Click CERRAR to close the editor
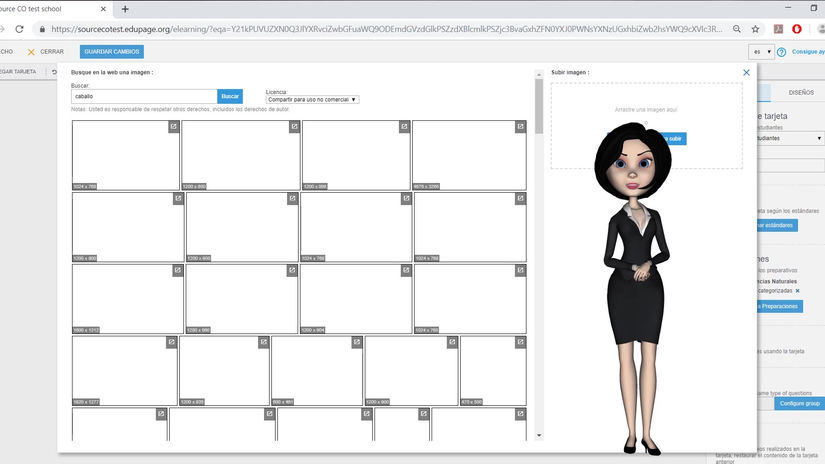The image size is (825, 464). click(x=46, y=52)
